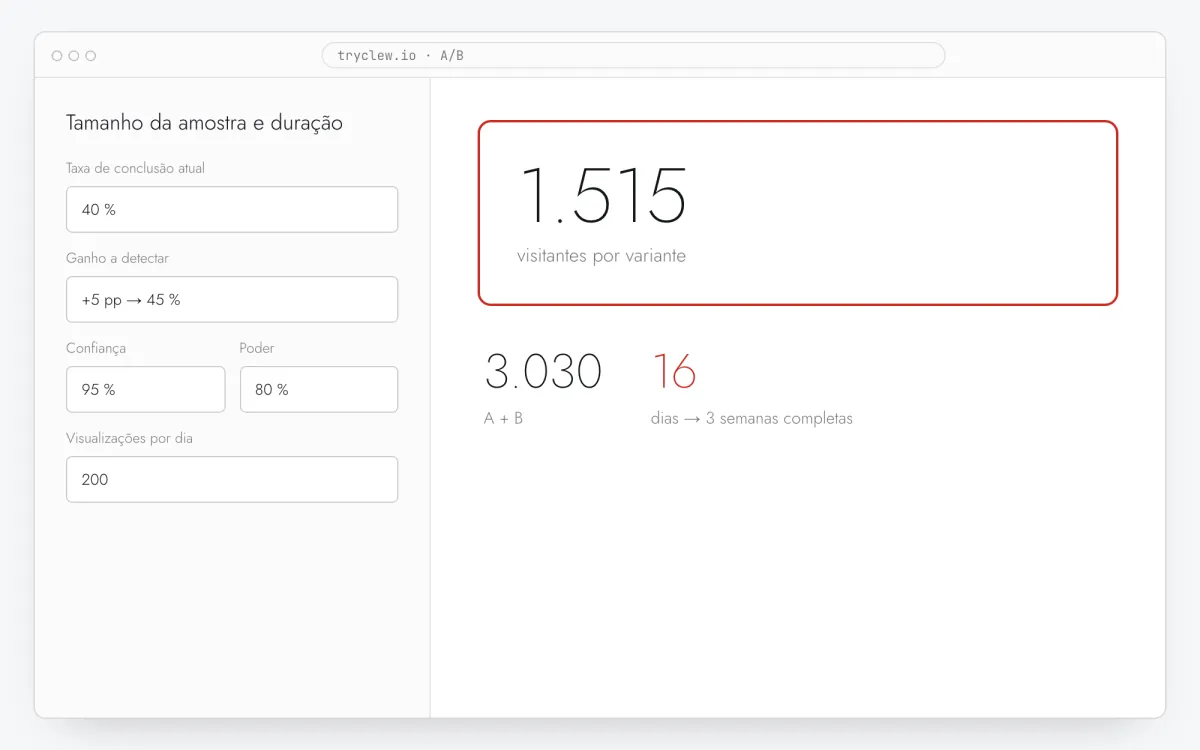1200x750 pixels.
Task: Click the 'Taxa de conclusão atual' label
Action: (135, 168)
